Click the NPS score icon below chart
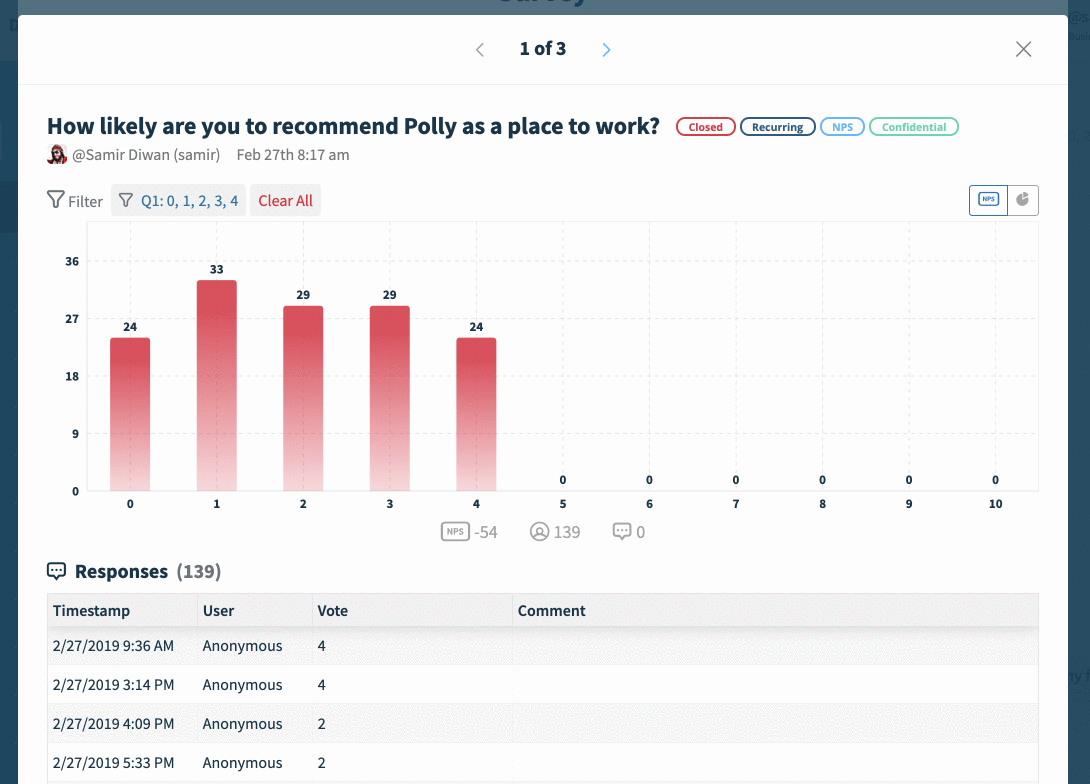1090x784 pixels. tap(455, 532)
